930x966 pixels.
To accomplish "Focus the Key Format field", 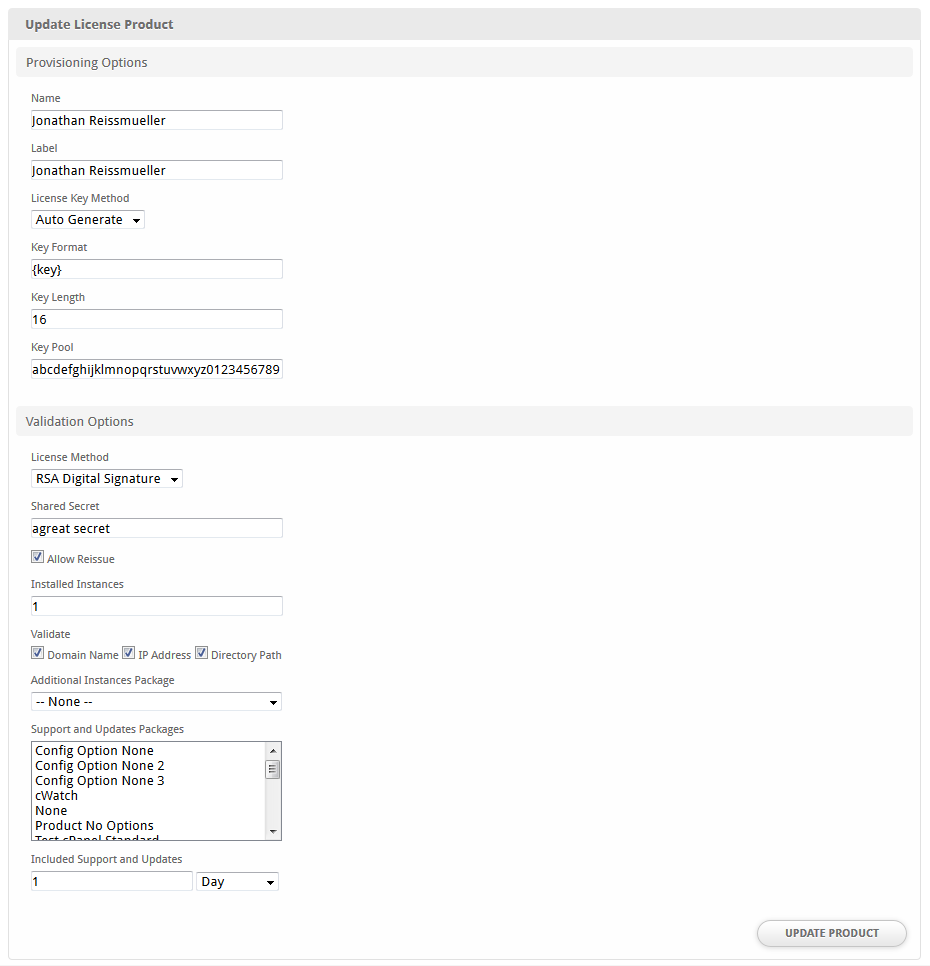I will click(x=156, y=269).
